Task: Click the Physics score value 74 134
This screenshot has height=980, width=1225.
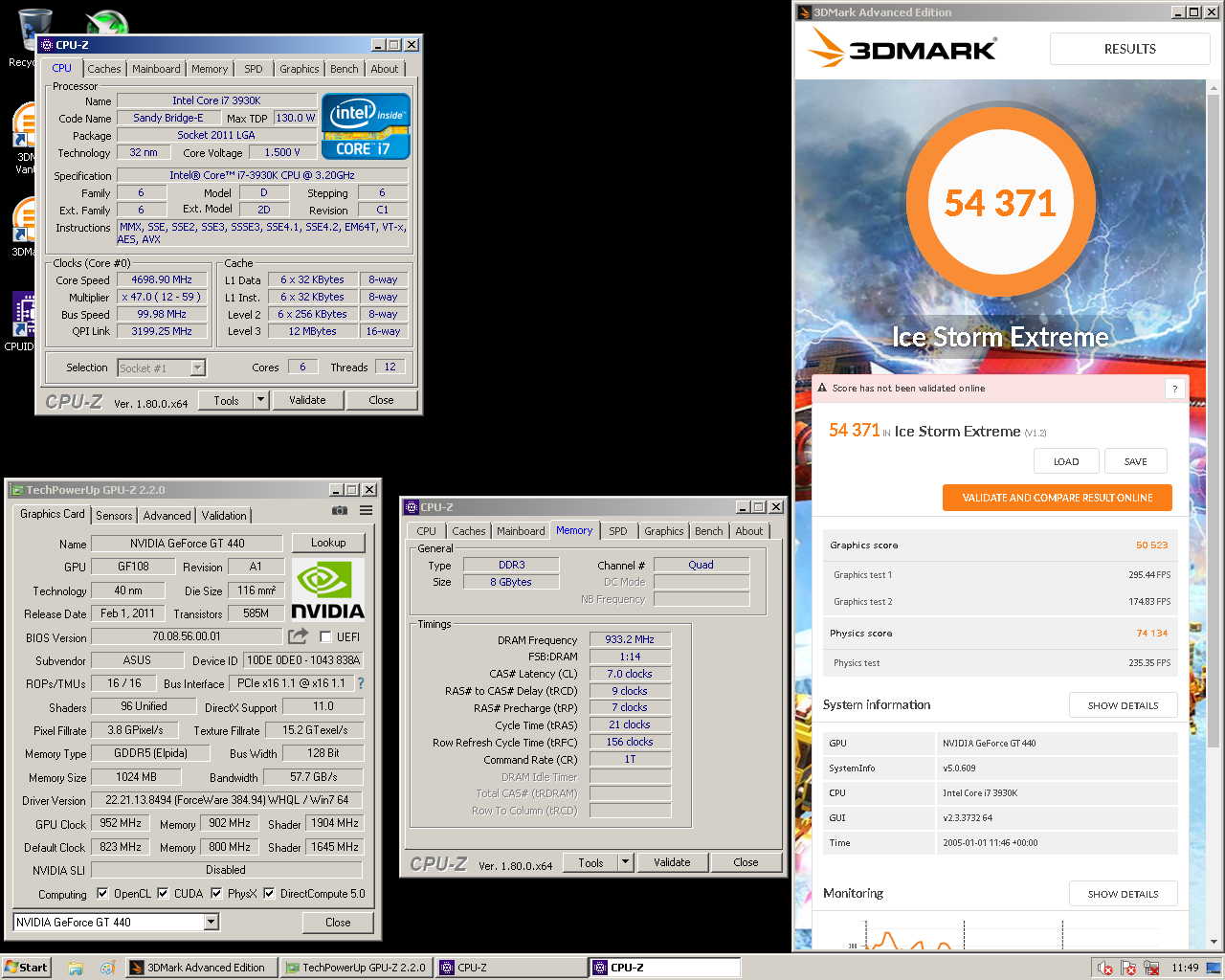Action: coord(1151,634)
